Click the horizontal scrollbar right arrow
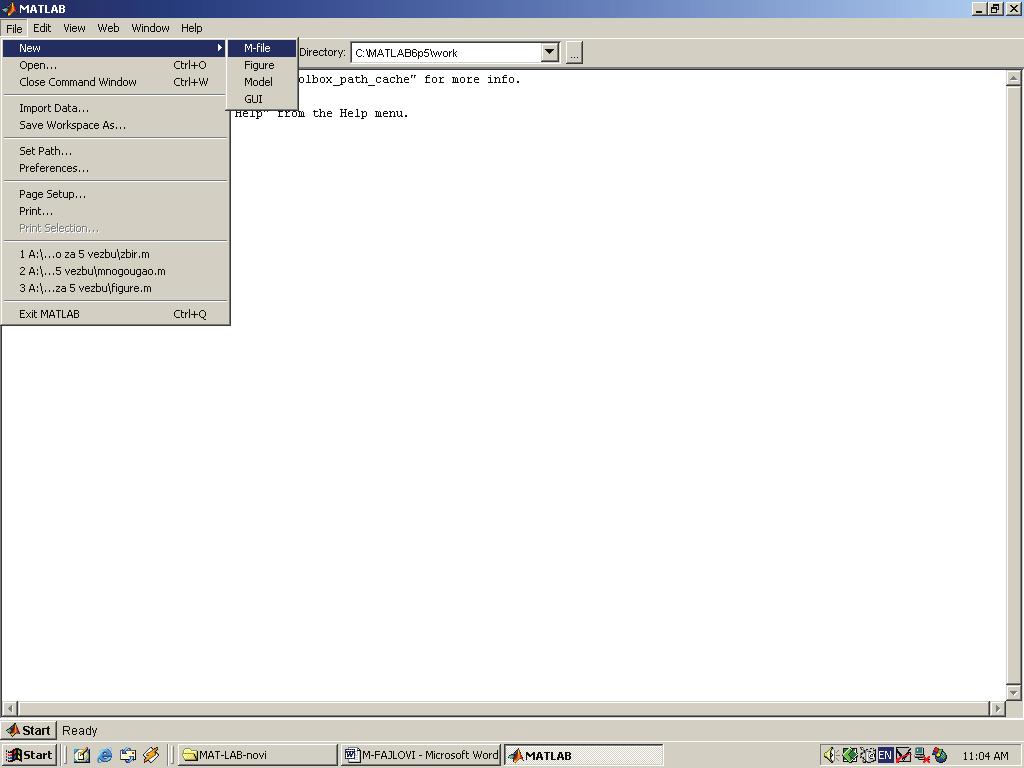This screenshot has width=1024, height=768. point(997,708)
